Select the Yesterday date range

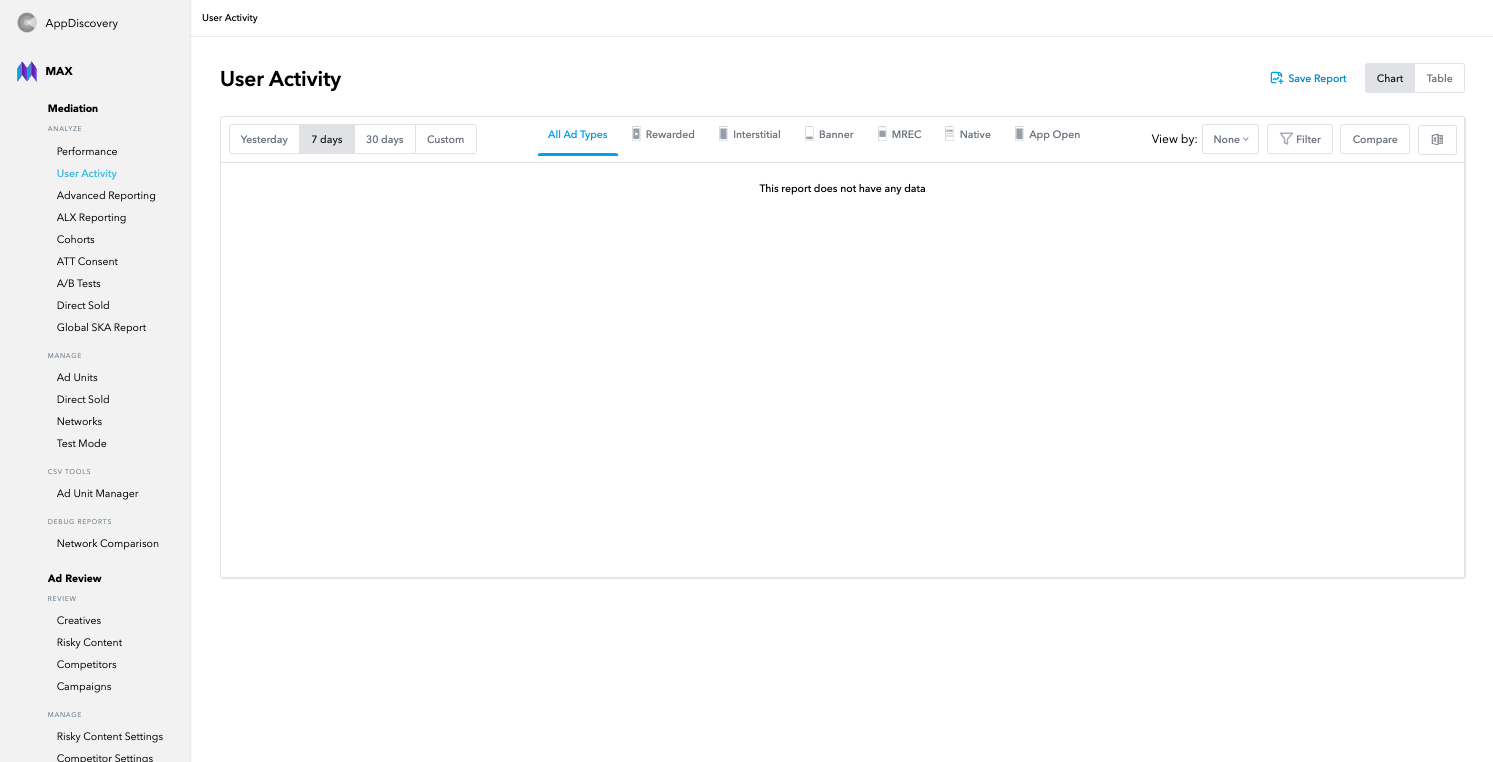click(x=263, y=139)
